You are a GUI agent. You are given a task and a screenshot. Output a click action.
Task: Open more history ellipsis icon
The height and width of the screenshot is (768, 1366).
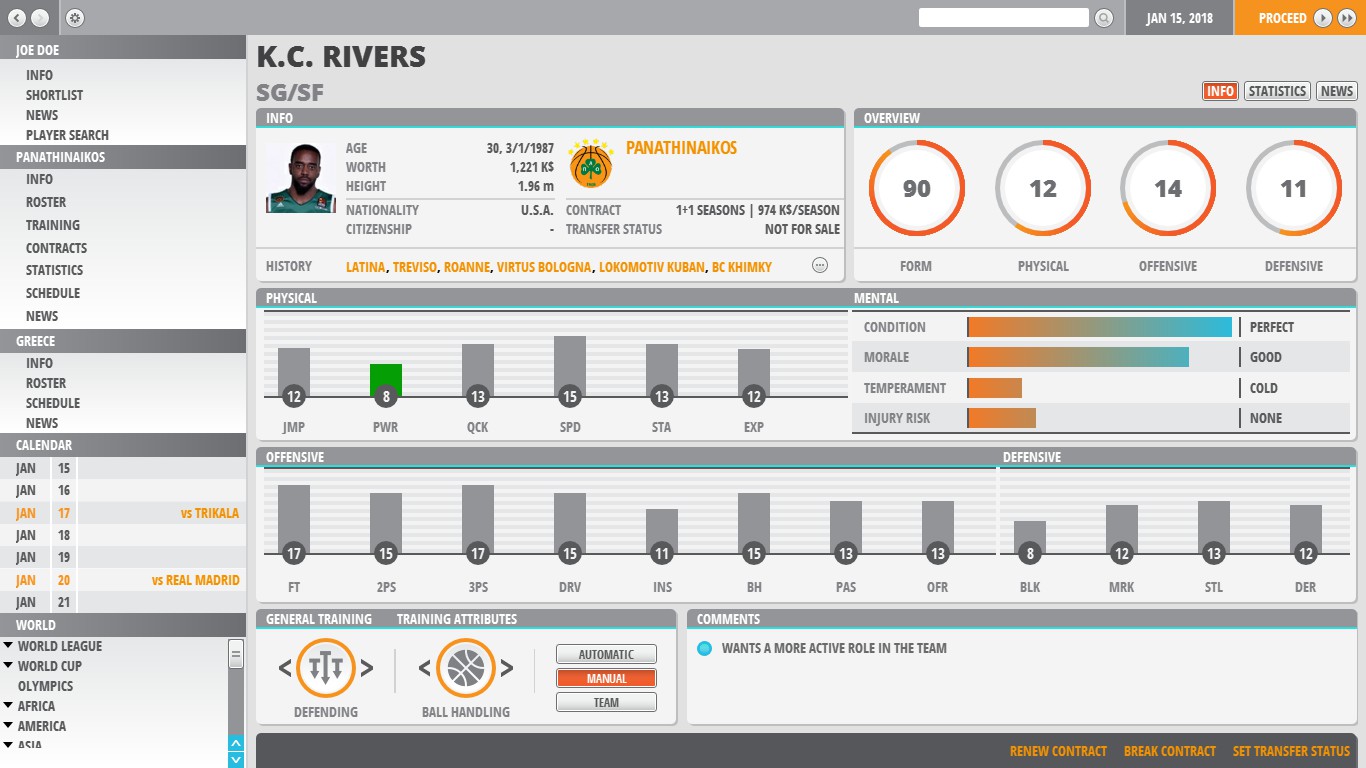(820, 266)
